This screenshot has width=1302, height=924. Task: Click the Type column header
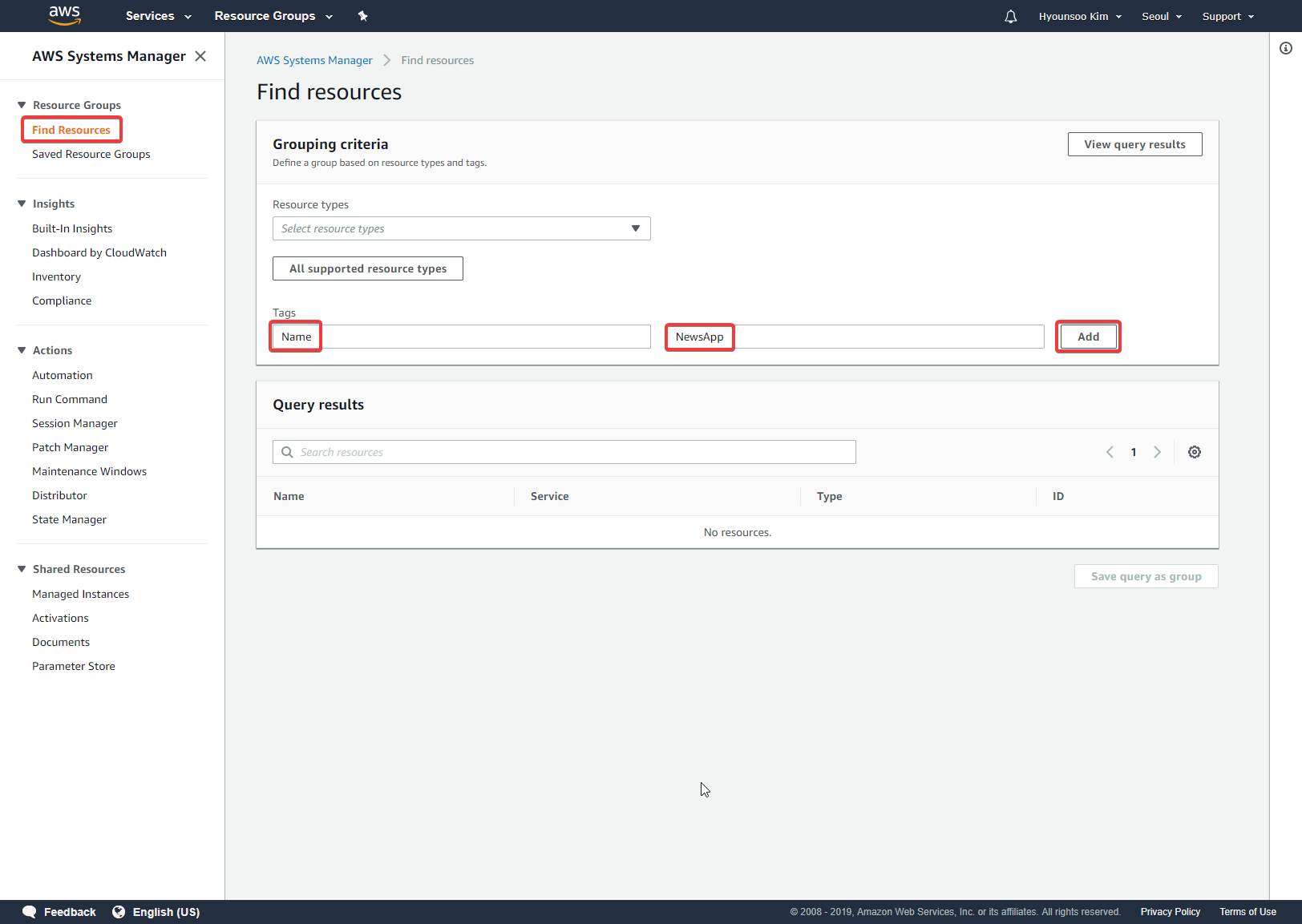pos(830,496)
